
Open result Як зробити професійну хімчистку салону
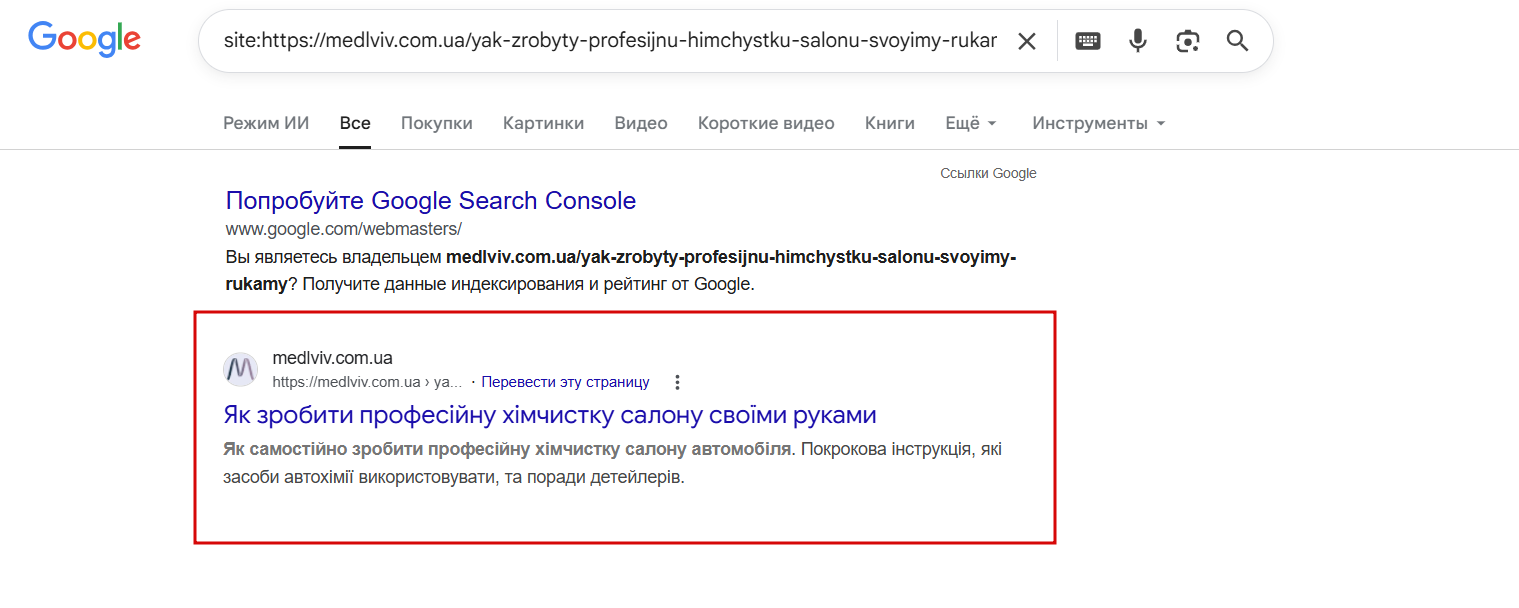click(549, 414)
